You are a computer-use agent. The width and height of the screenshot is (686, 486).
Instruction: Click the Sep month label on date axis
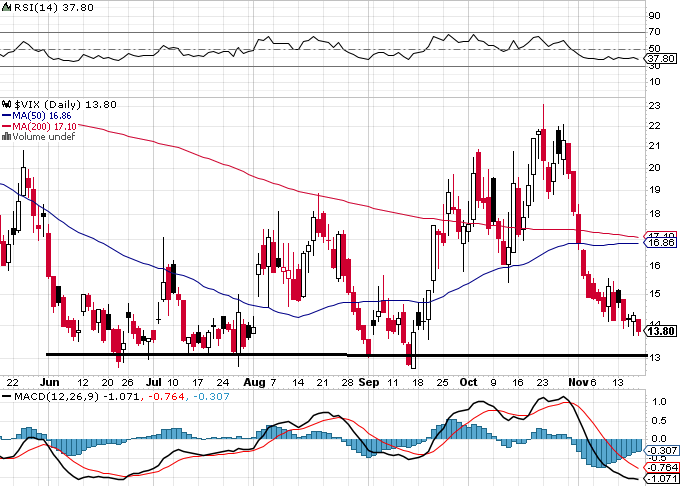[368, 382]
